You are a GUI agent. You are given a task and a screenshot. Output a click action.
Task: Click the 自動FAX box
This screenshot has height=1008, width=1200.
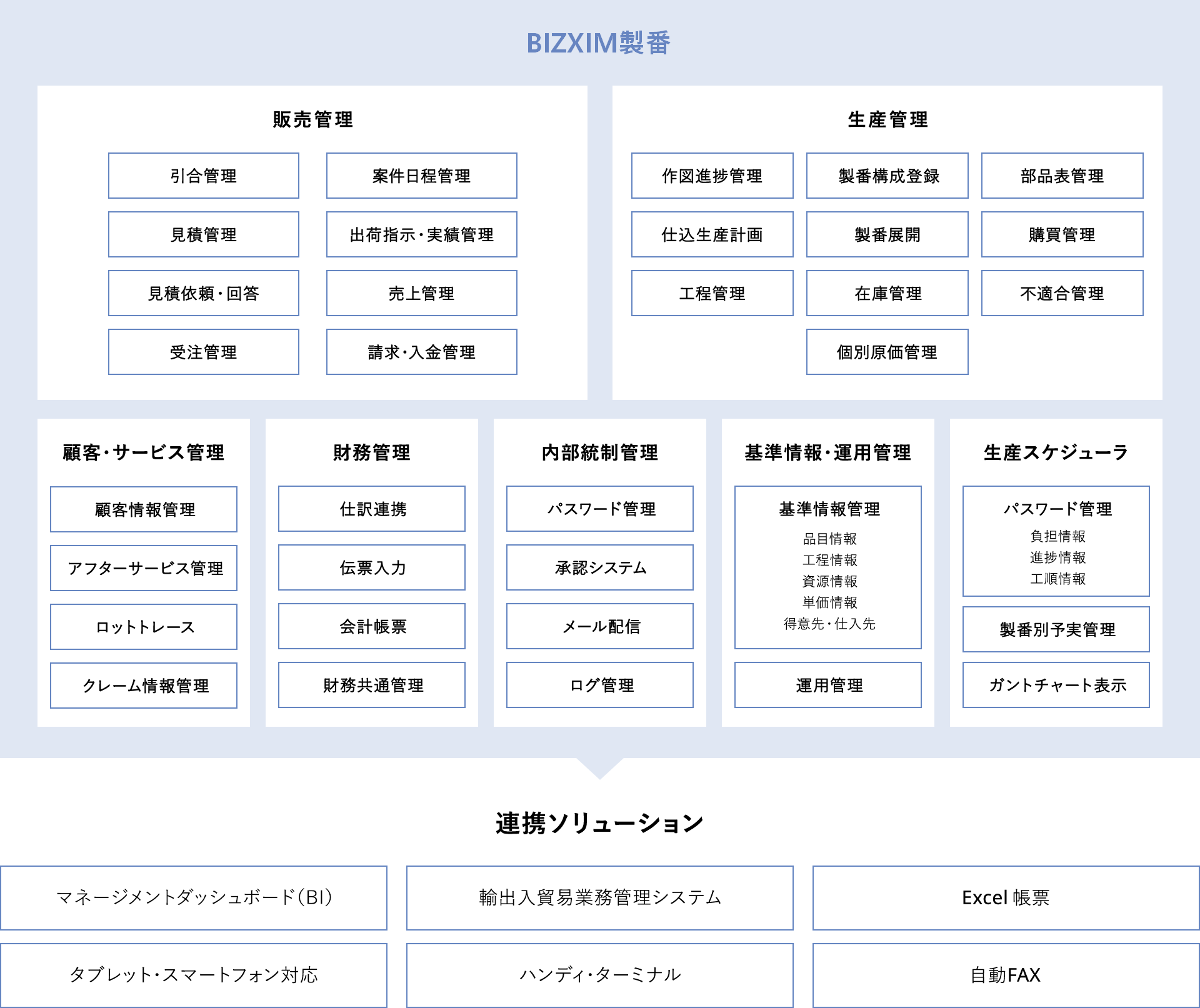click(1006, 976)
